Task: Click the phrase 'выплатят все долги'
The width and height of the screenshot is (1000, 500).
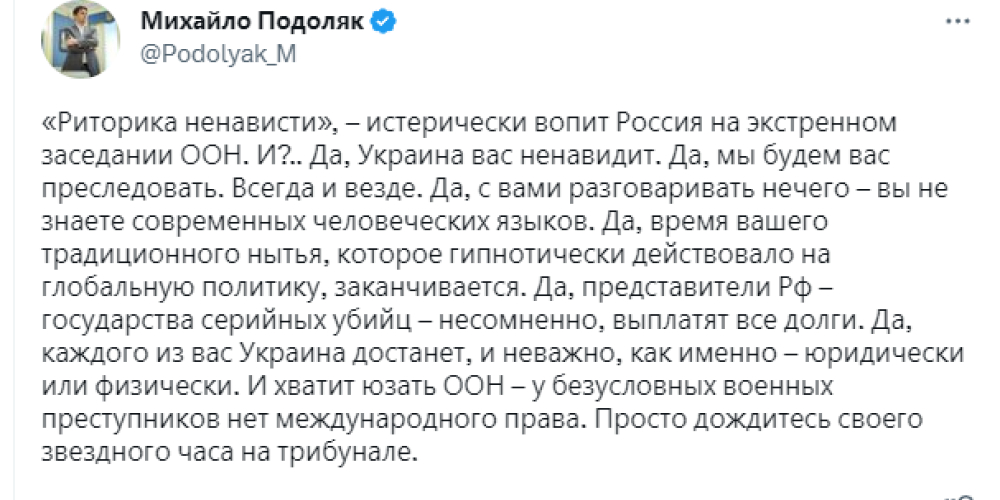Action: [x=732, y=321]
